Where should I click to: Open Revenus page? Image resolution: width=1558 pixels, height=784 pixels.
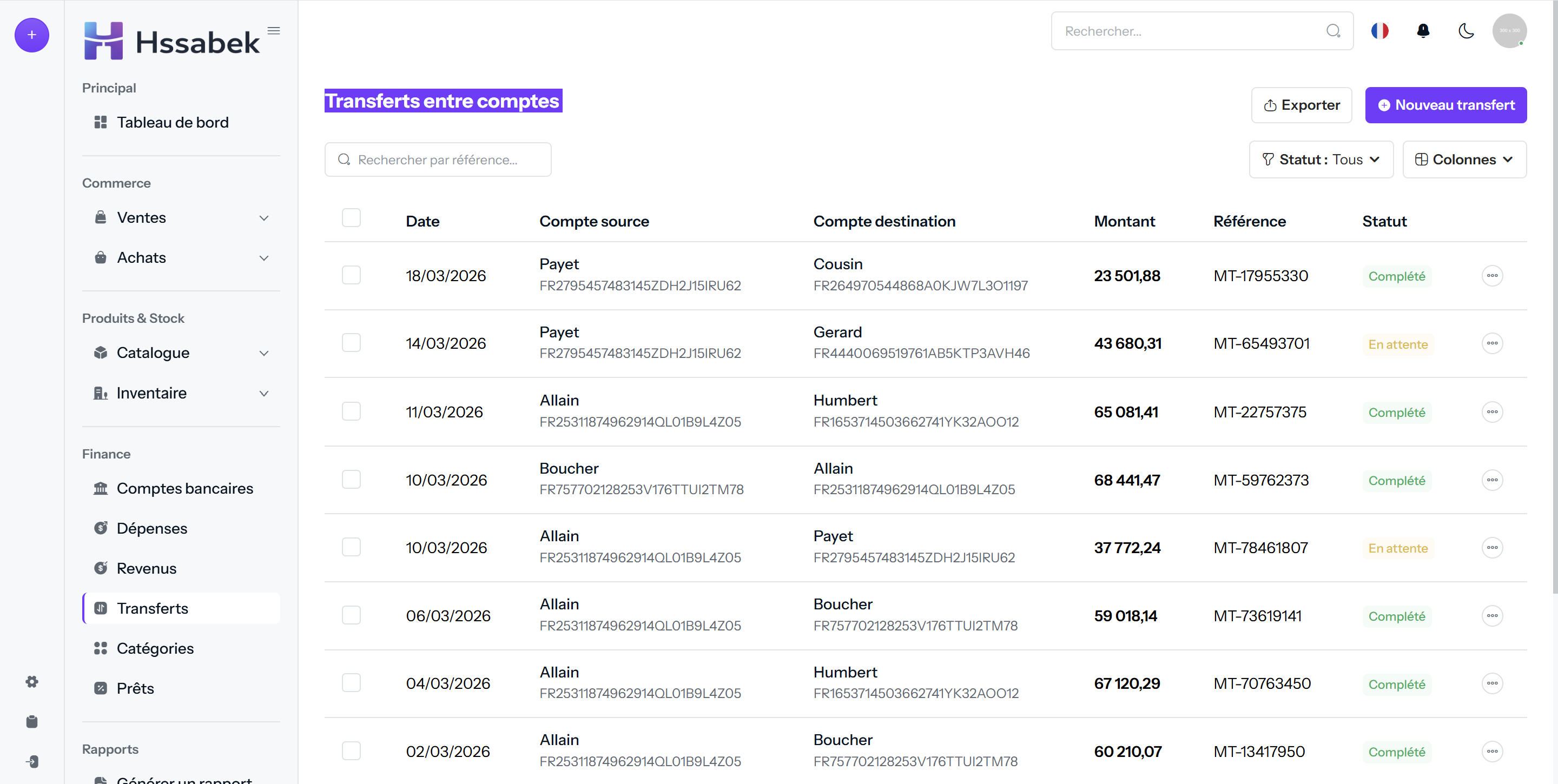(x=181, y=568)
